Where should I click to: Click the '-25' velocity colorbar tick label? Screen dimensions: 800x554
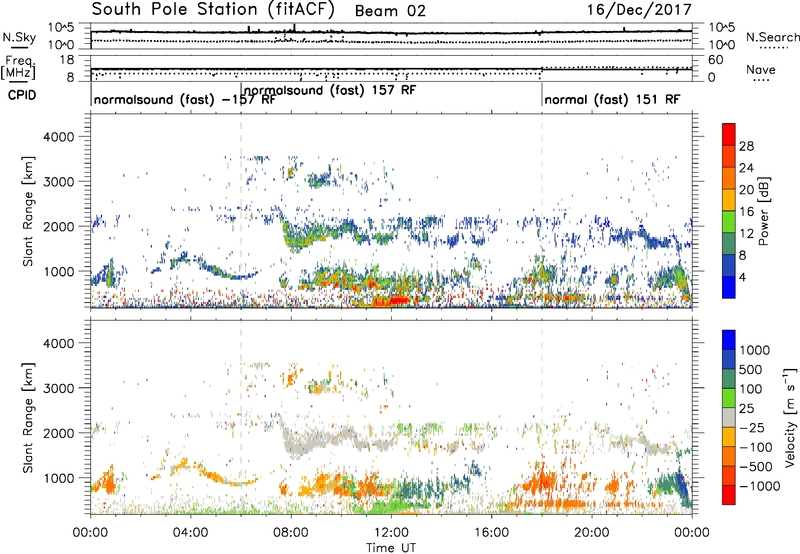[x=751, y=428]
